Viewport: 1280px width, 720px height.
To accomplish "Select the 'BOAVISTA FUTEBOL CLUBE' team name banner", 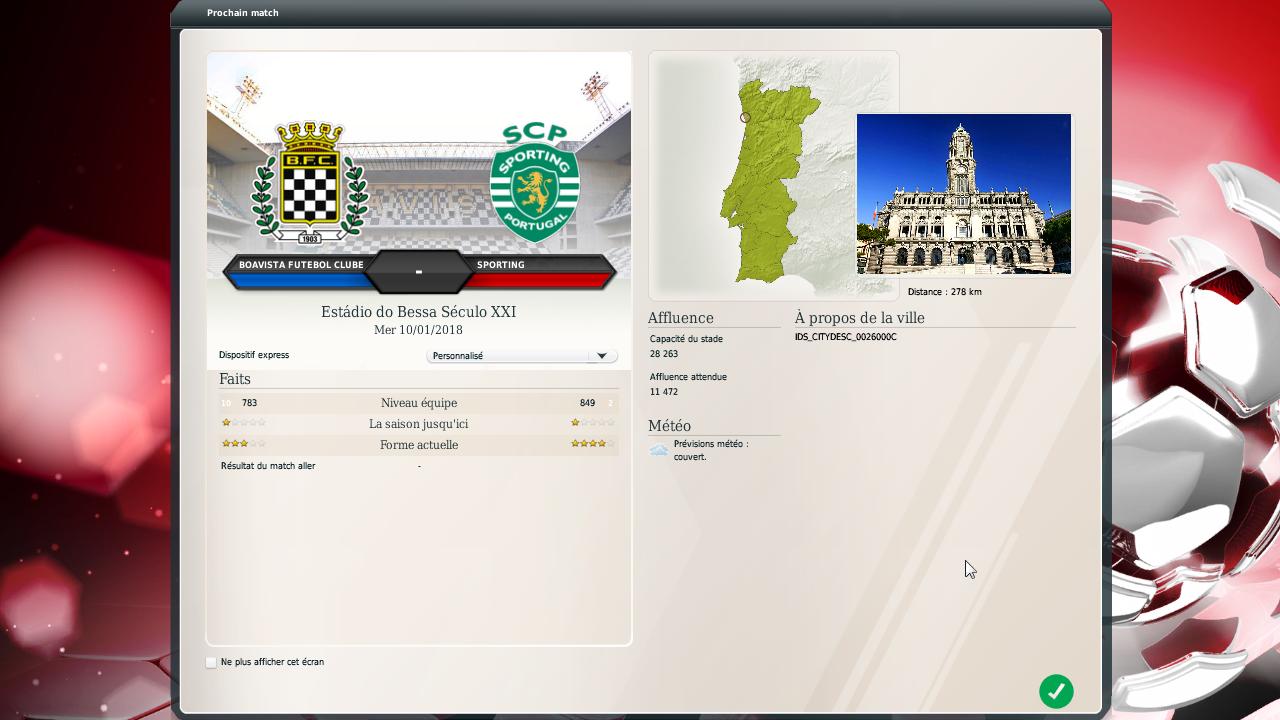I will coord(301,265).
